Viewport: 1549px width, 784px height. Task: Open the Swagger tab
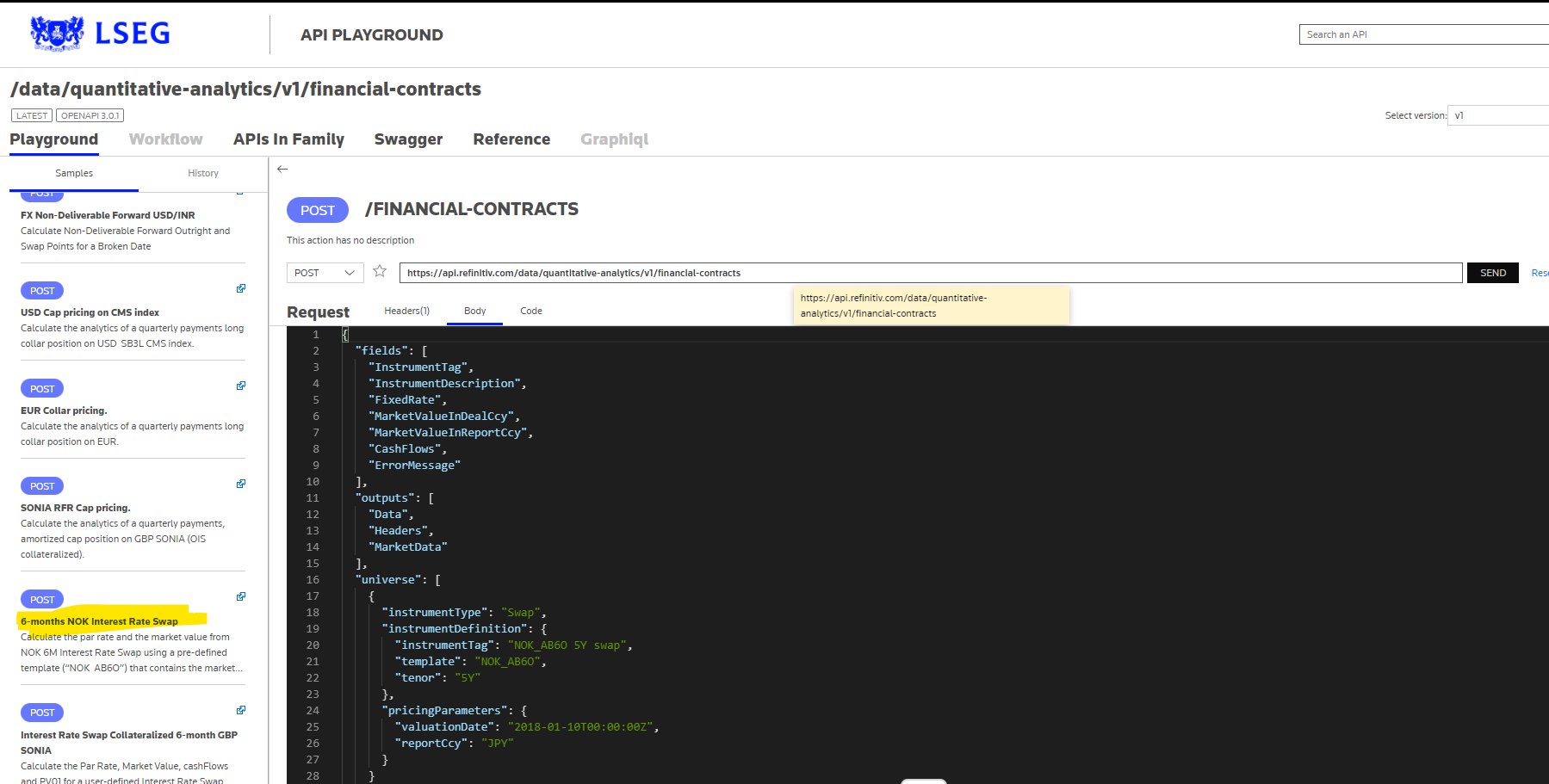pos(408,139)
